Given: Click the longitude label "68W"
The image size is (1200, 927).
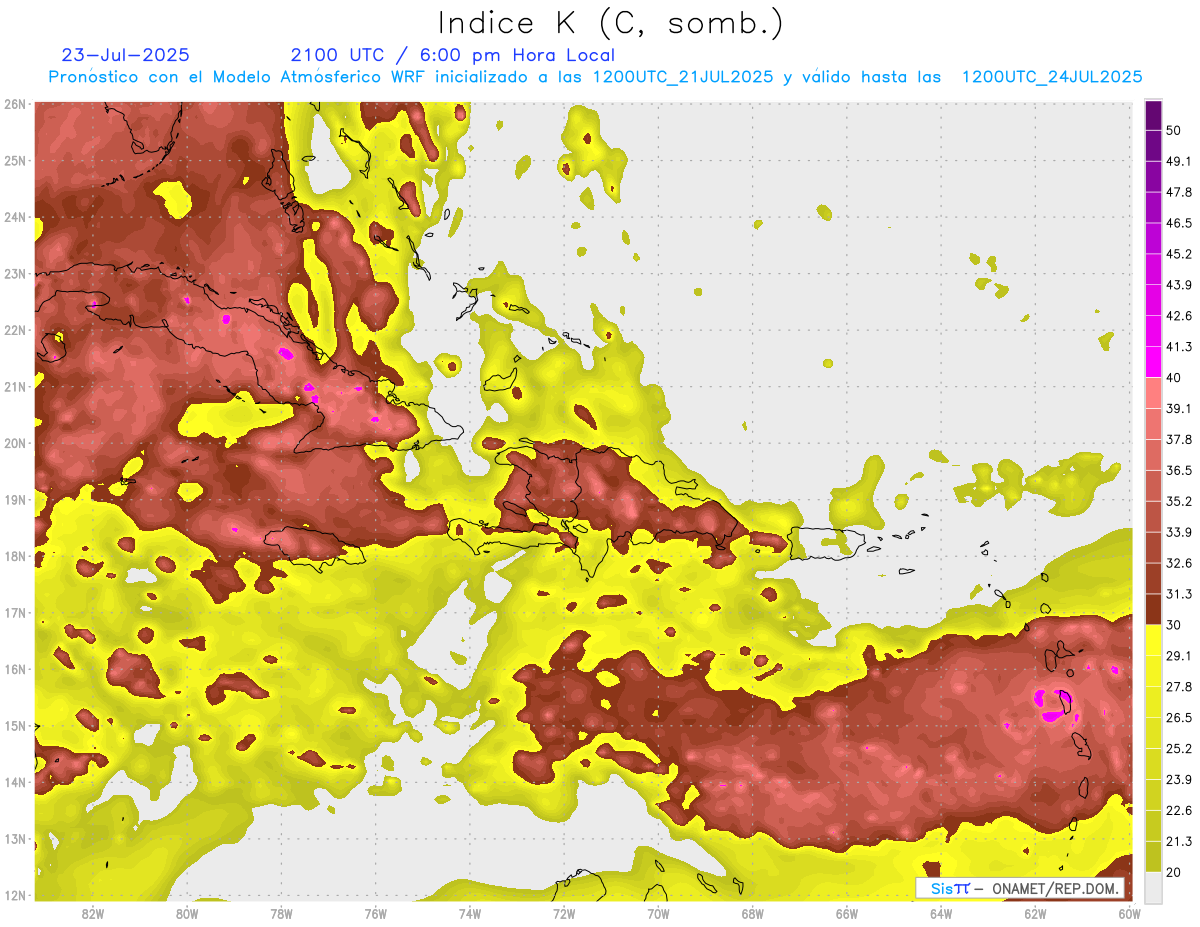Looking at the screenshot, I should click(x=753, y=914).
